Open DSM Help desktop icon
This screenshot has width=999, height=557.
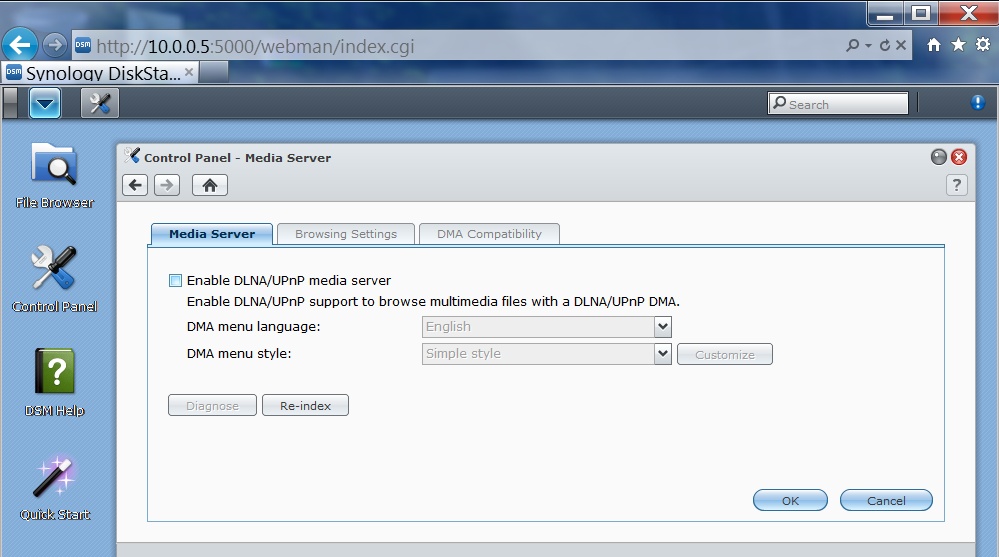point(54,382)
